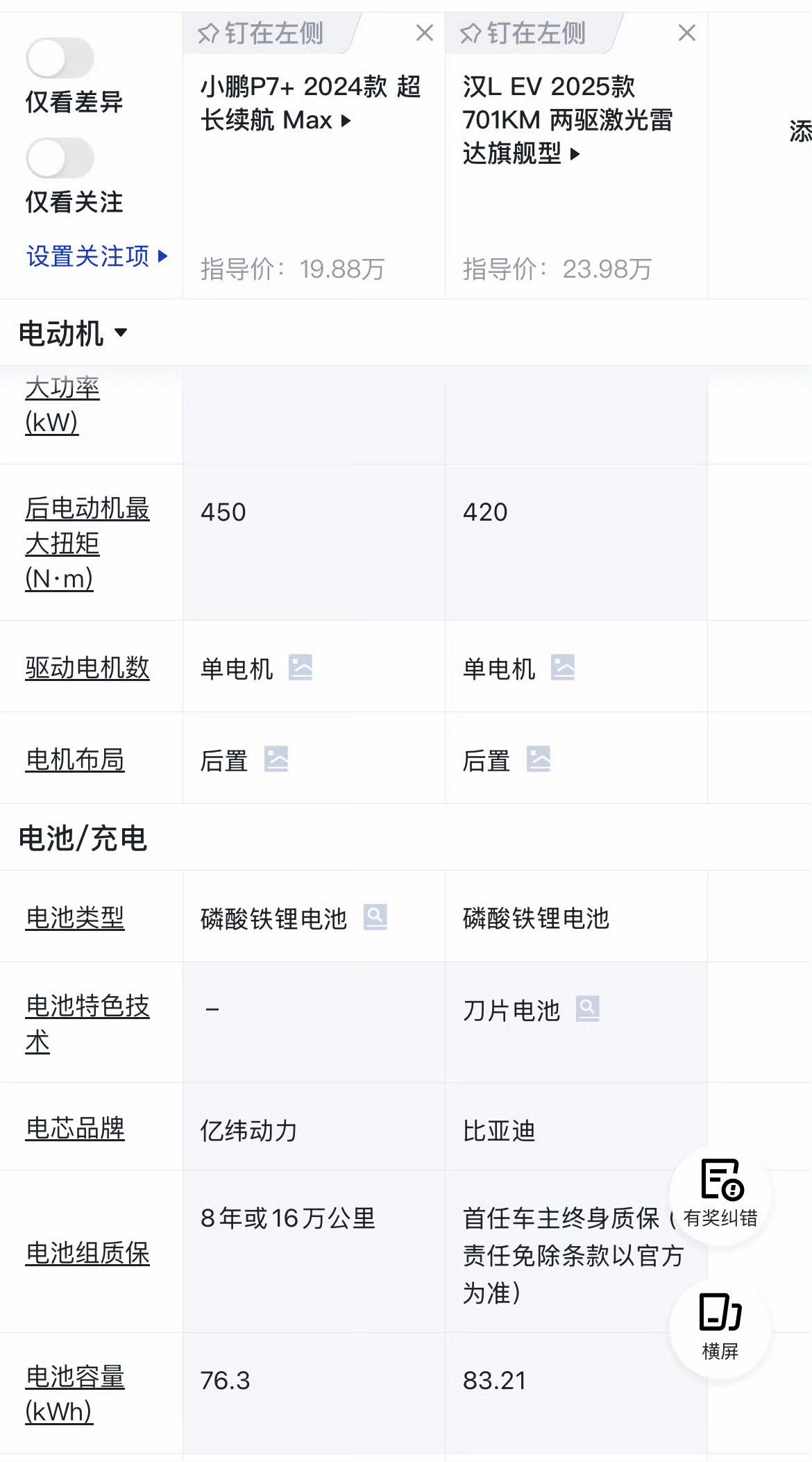Open the 电动机 section dropdown
The height and width of the screenshot is (1462, 812).
73,333
